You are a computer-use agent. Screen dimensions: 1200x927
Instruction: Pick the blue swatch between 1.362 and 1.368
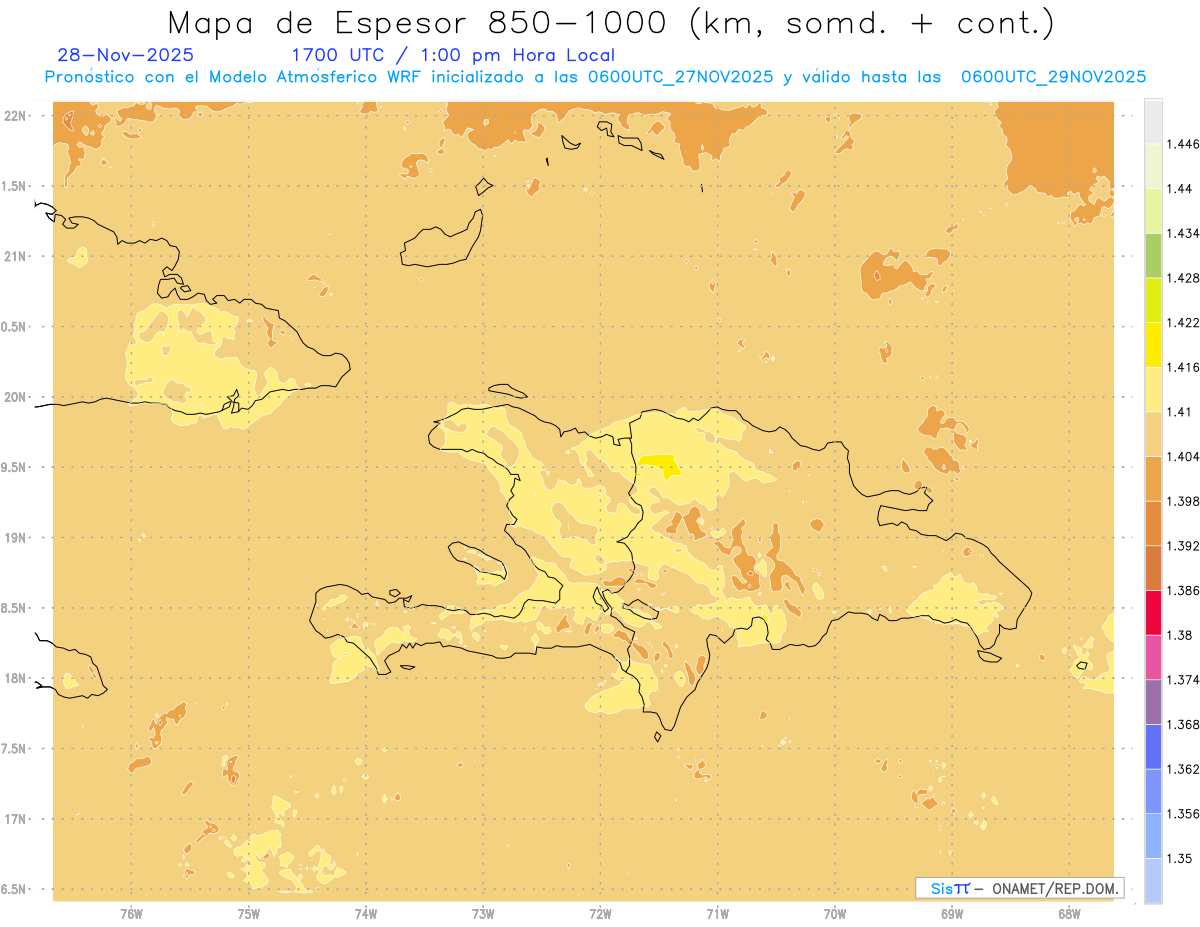pyautogui.click(x=1153, y=747)
